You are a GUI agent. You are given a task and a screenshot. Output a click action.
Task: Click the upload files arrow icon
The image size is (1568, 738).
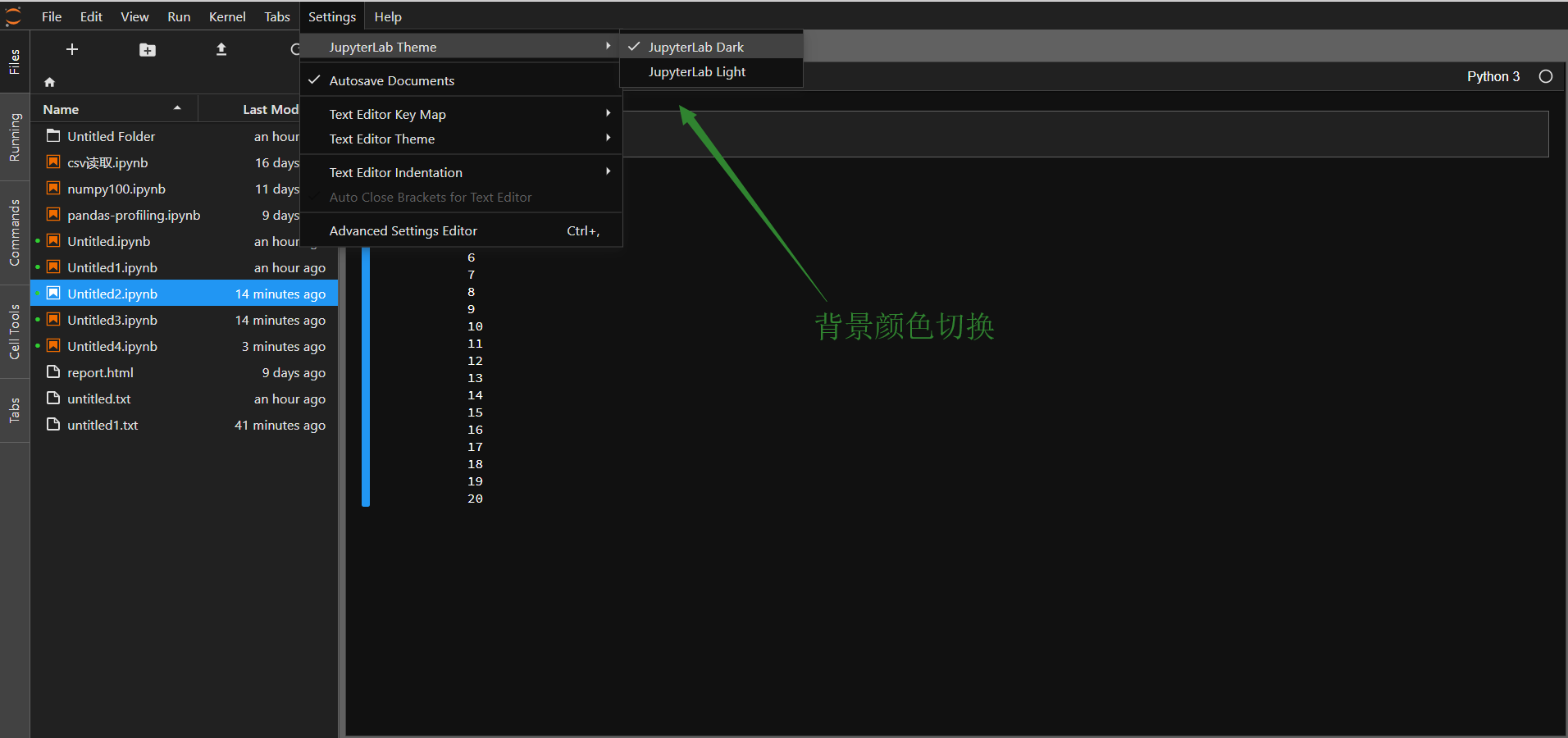pyautogui.click(x=221, y=50)
